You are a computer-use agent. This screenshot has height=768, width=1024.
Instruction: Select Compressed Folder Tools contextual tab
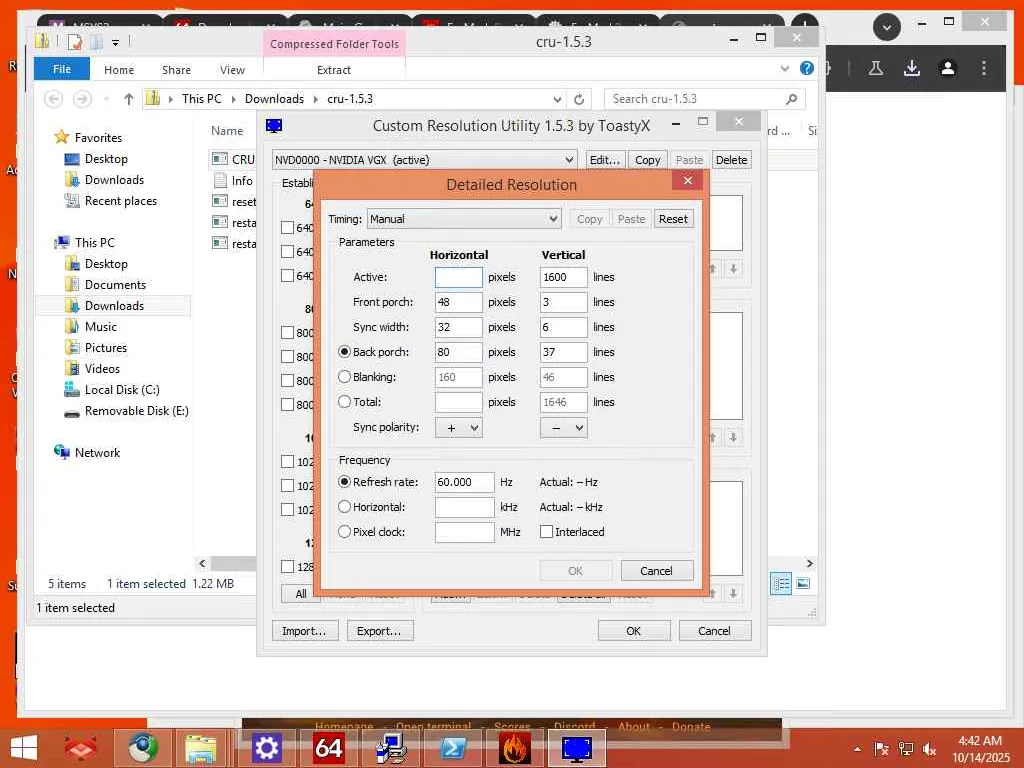(334, 44)
